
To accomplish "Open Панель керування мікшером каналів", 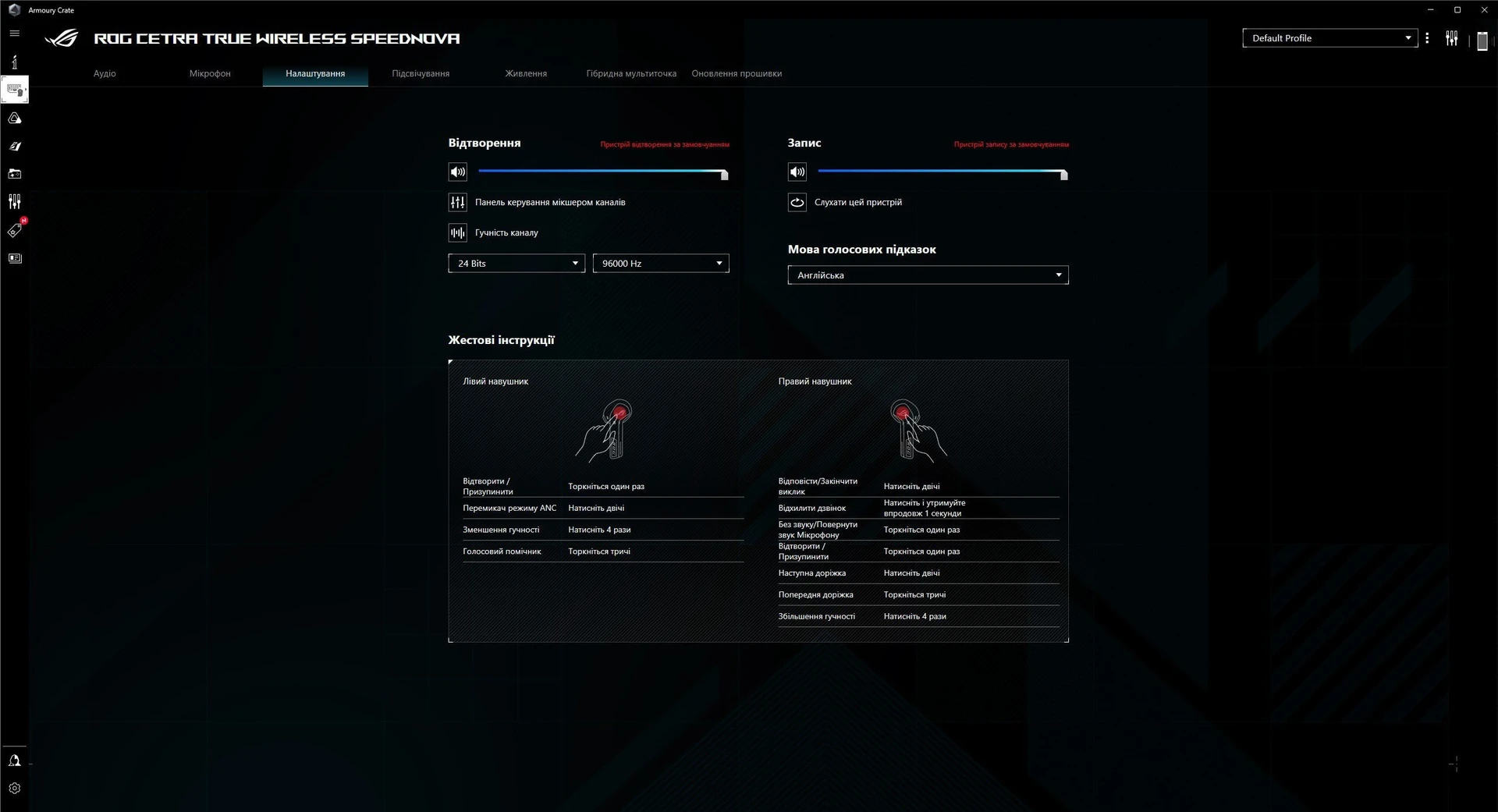I will (550, 203).
